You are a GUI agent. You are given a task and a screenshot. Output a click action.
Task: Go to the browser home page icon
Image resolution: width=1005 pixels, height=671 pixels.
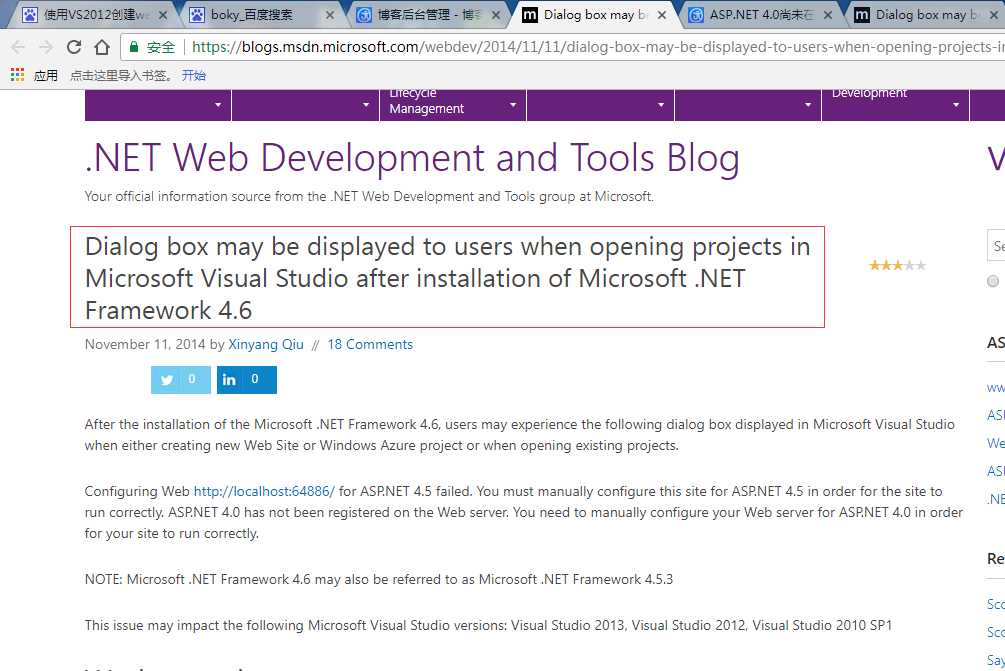point(102,47)
